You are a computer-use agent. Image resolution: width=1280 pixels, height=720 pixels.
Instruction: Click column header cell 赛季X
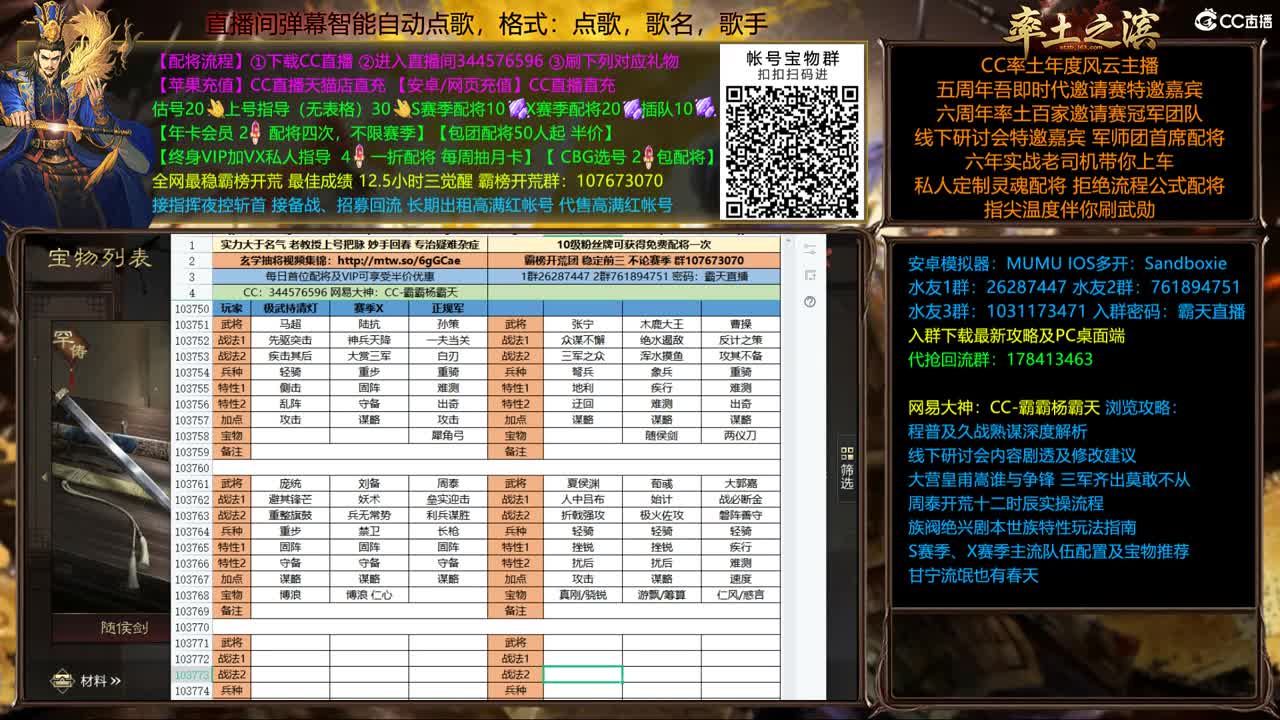pyautogui.click(x=369, y=309)
